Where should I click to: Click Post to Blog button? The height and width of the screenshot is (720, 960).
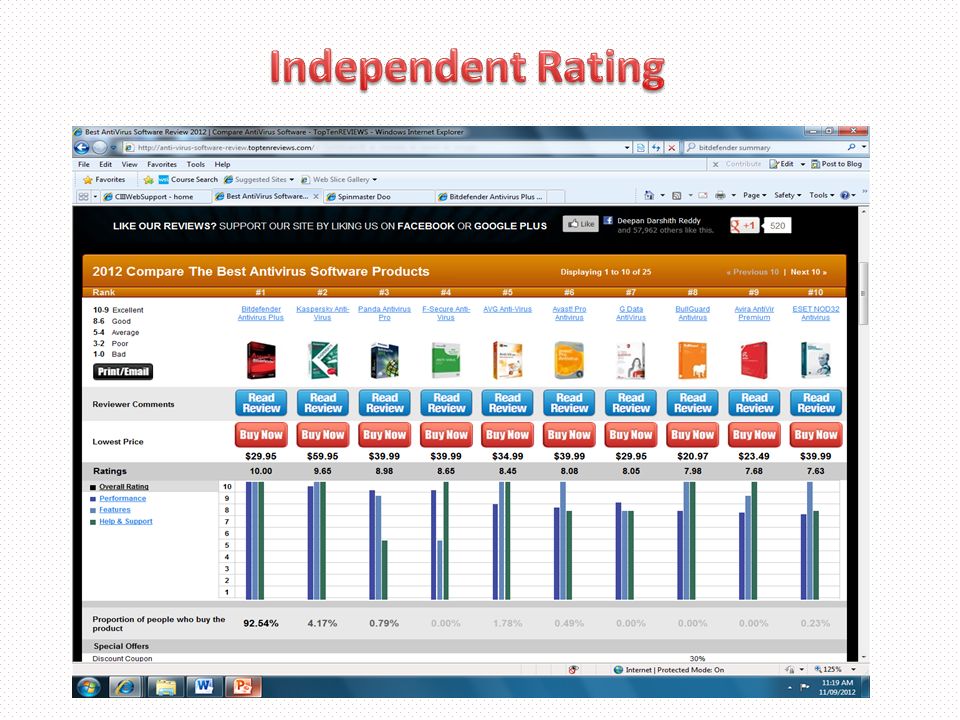836,164
